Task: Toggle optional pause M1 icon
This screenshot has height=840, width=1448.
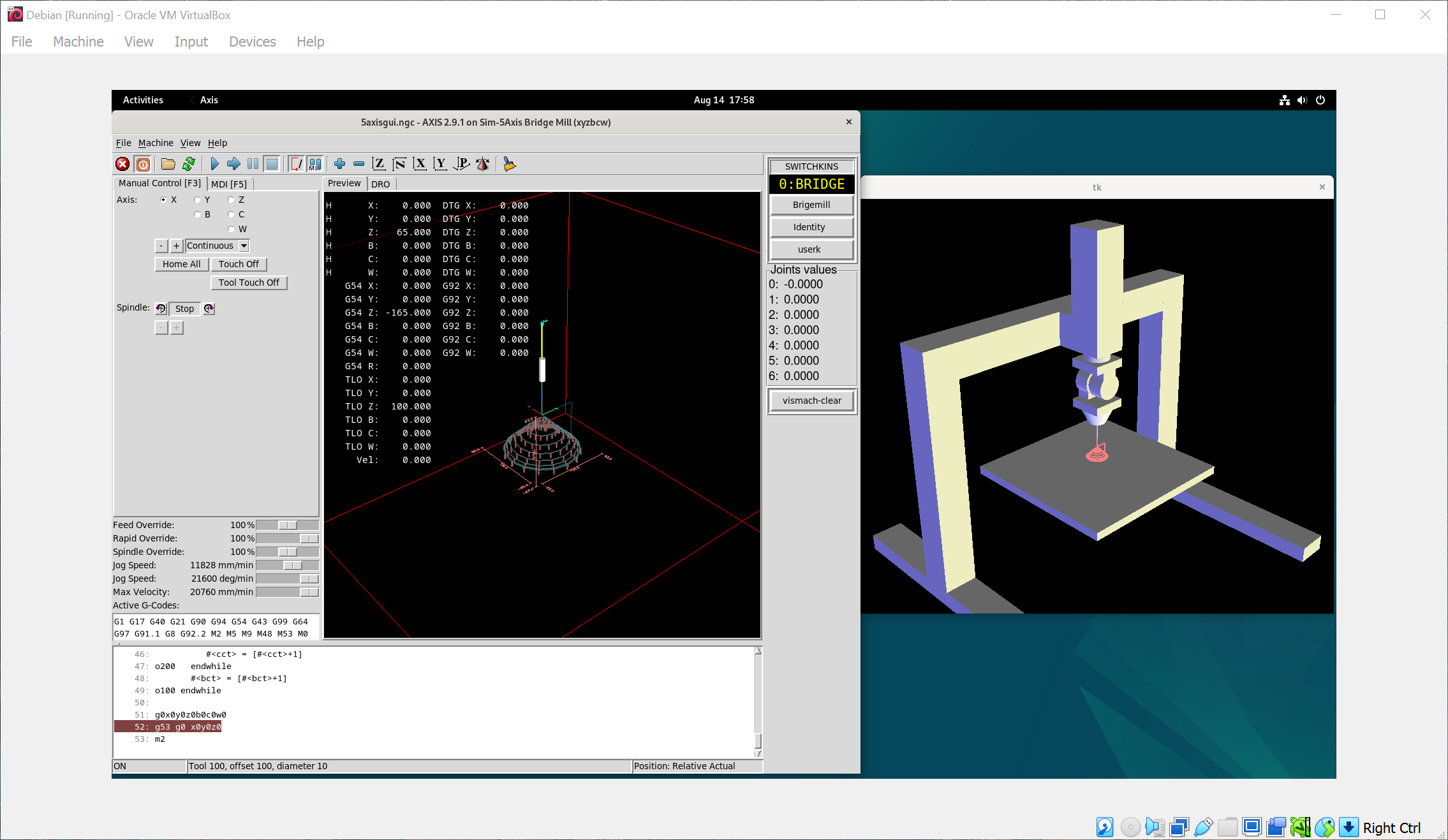Action: pos(315,165)
